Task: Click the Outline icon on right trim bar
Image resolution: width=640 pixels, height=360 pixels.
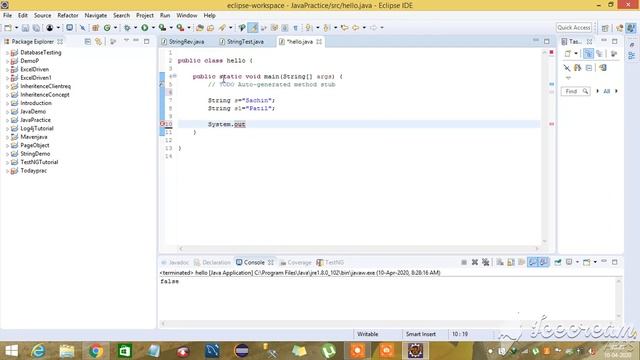Action: pos(631,56)
